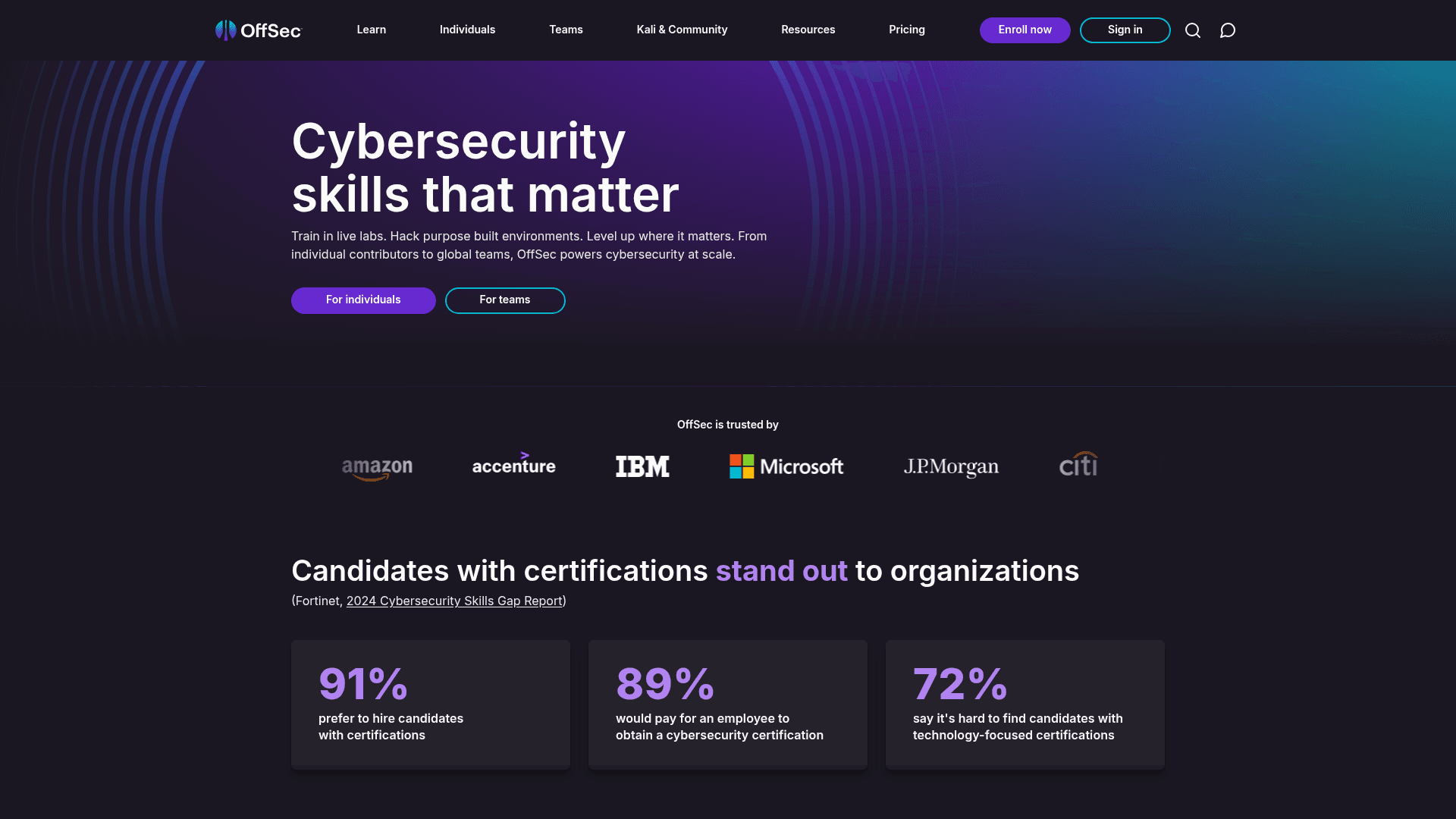Select the Amazon company logo
This screenshot has width=1456, height=819.
click(377, 466)
